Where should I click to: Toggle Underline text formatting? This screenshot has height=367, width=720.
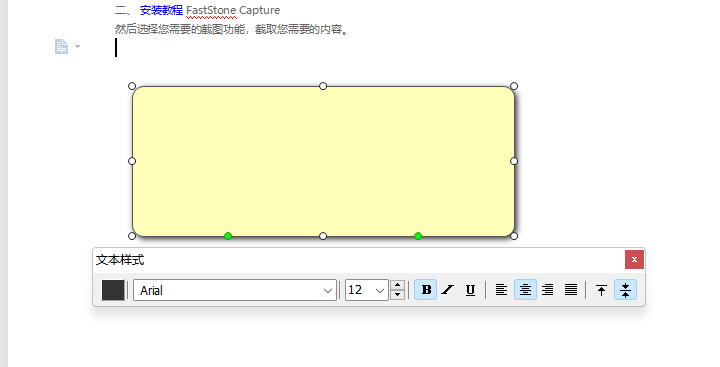(470, 290)
